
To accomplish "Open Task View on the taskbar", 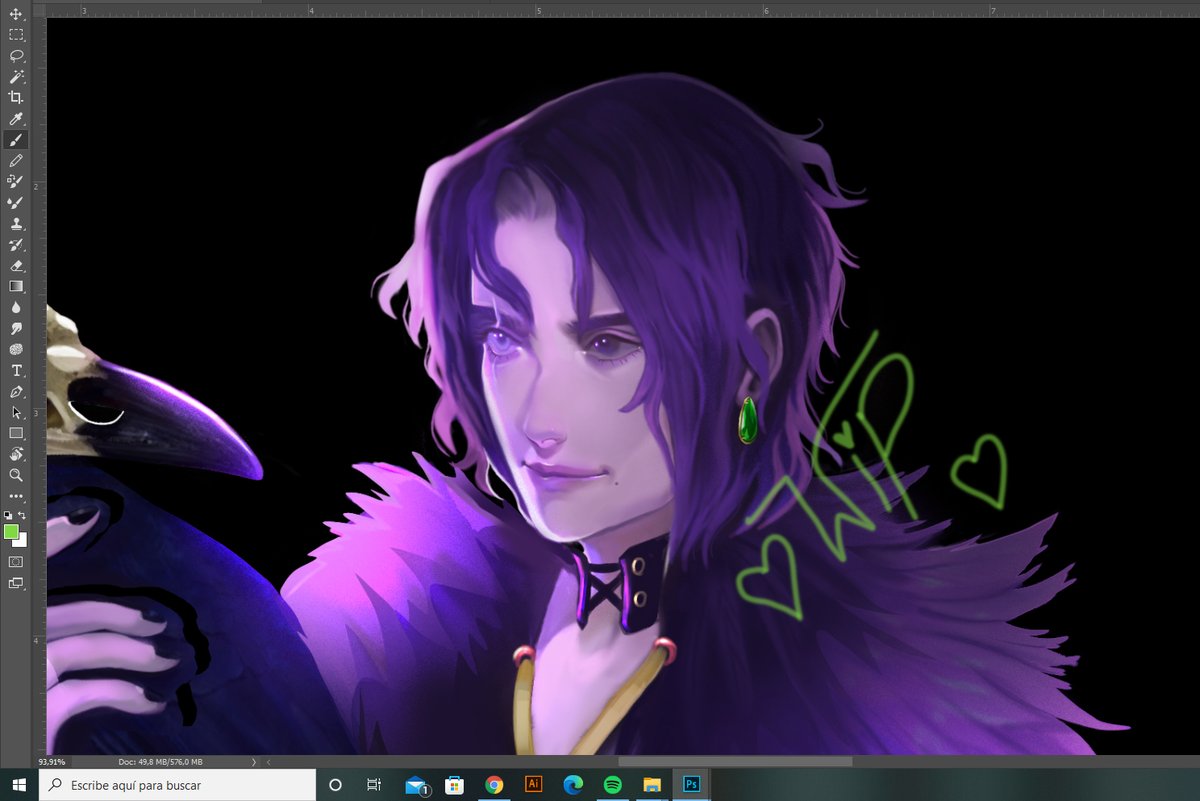I will click(374, 785).
